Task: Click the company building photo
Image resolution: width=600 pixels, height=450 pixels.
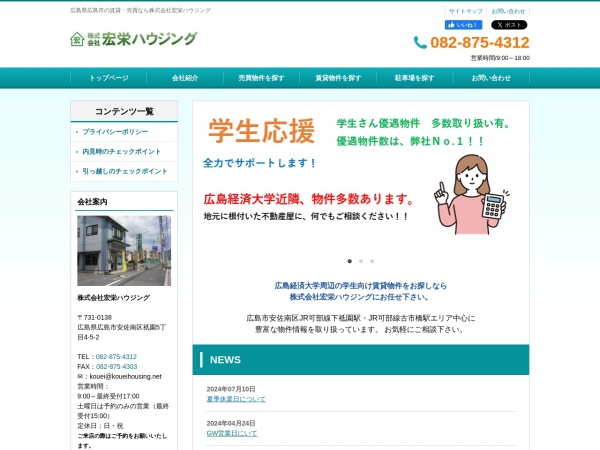Action: pyautogui.click(x=124, y=251)
